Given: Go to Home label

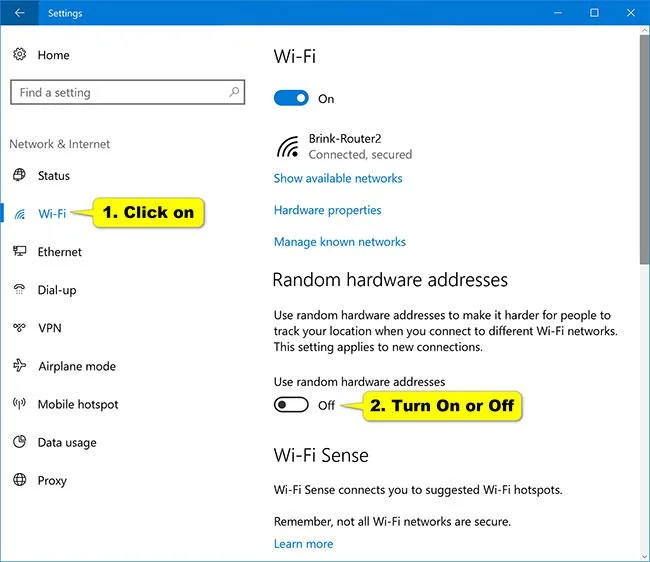Looking at the screenshot, I should 53,55.
